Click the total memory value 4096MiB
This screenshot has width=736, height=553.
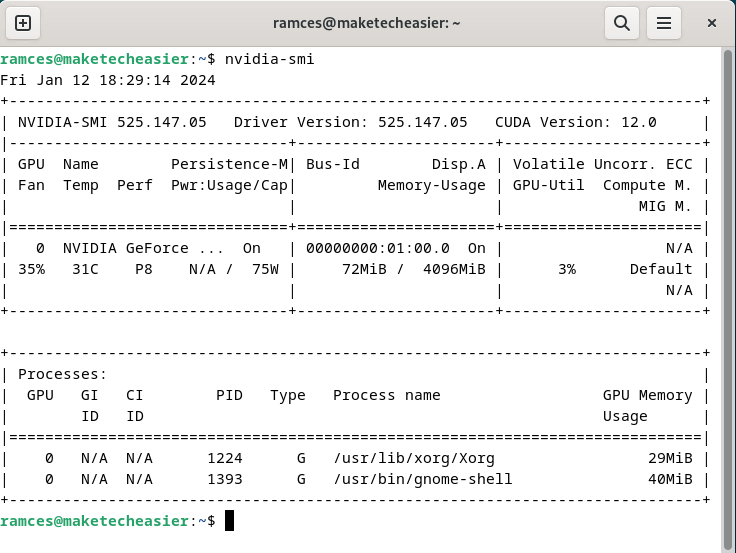[454, 269]
